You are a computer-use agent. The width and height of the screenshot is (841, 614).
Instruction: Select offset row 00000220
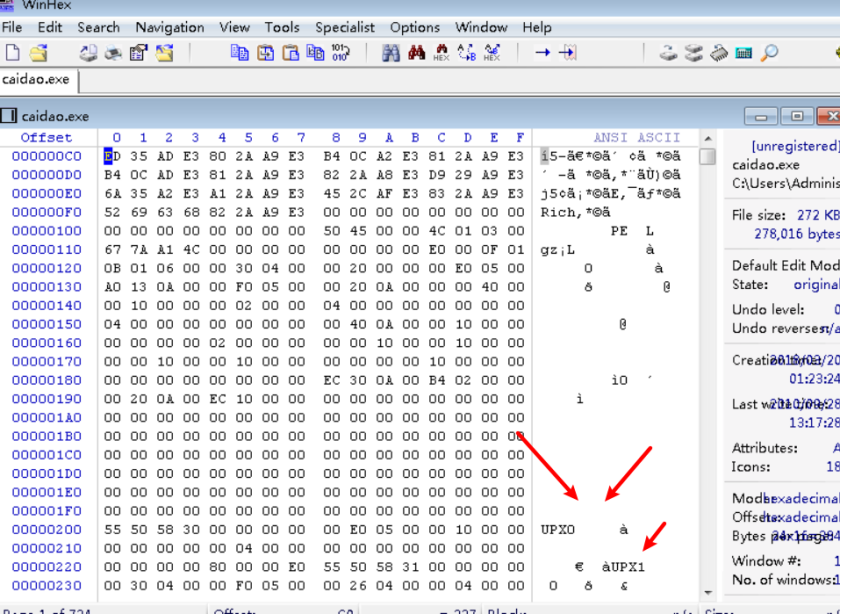(x=47, y=567)
